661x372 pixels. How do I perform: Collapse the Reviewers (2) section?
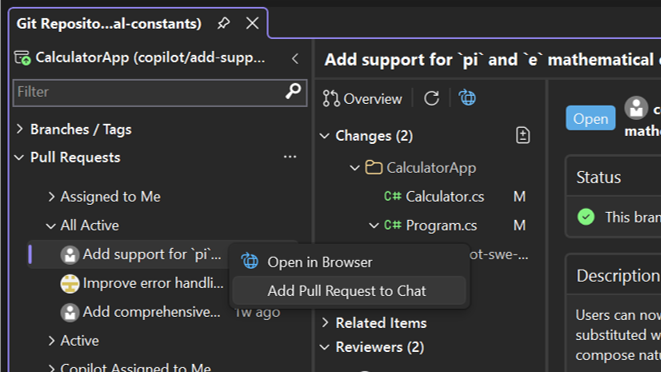click(324, 347)
